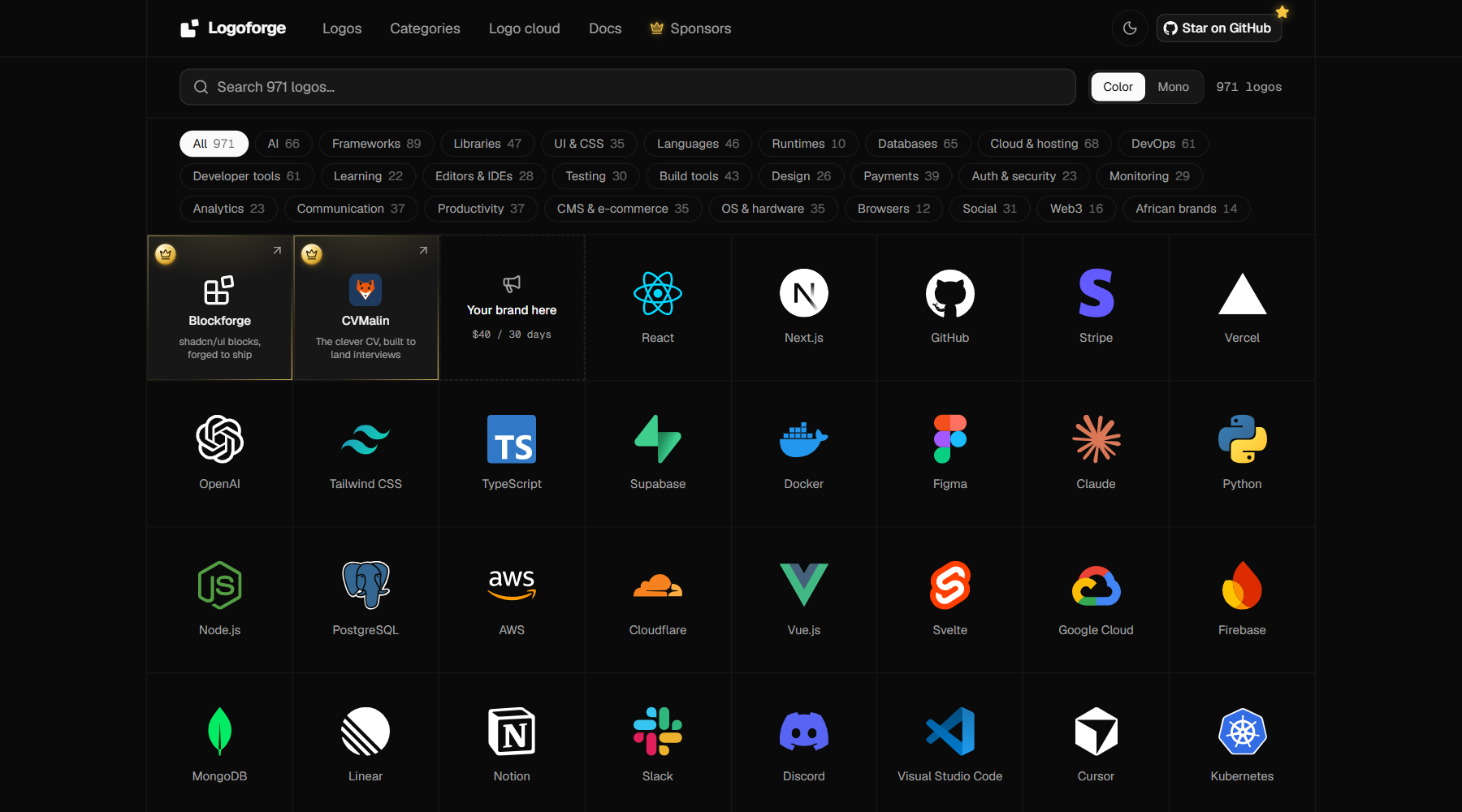Open the Sponsors page link
The width and height of the screenshot is (1462, 812).
tap(691, 28)
